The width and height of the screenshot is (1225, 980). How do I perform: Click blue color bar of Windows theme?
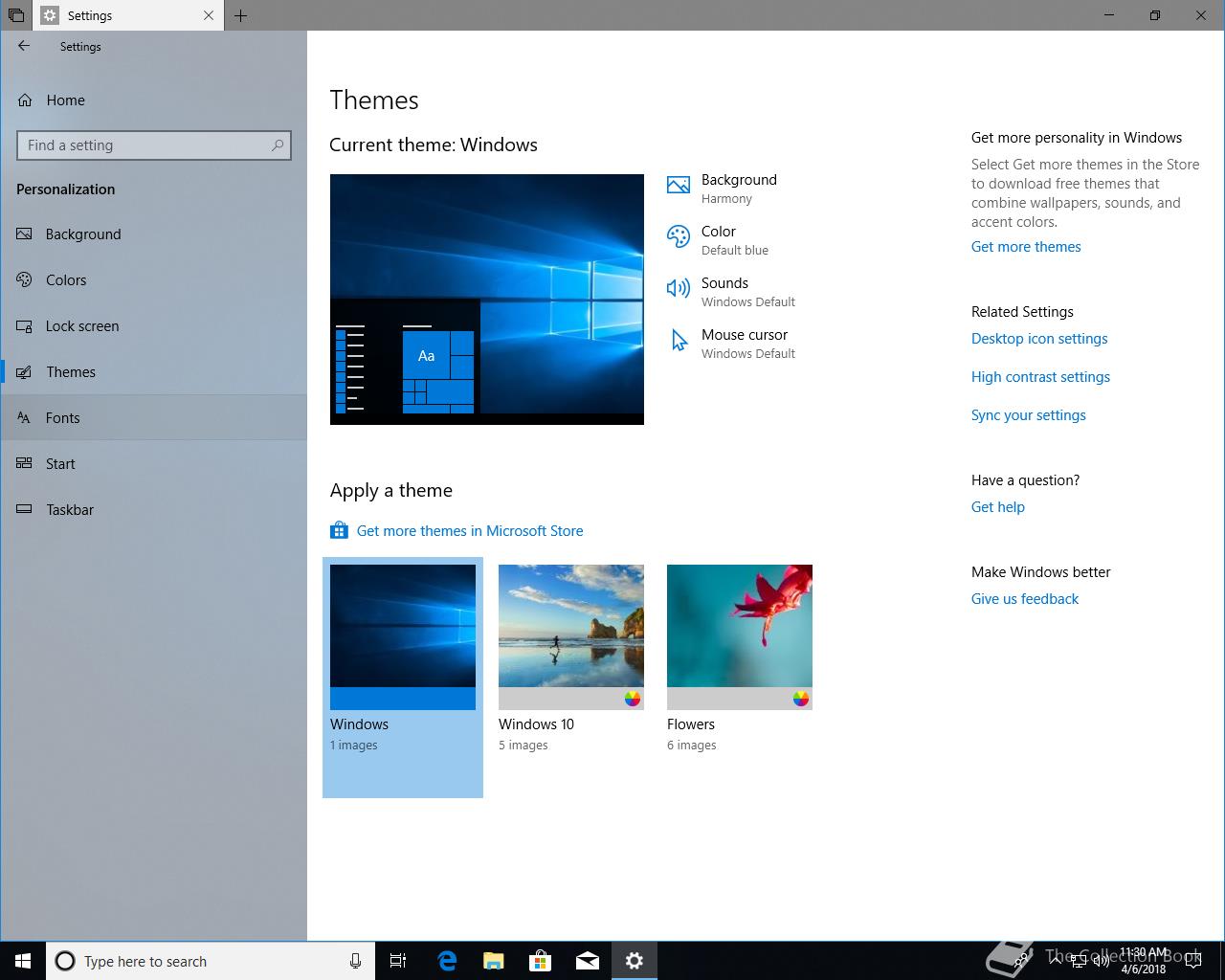coord(403,699)
